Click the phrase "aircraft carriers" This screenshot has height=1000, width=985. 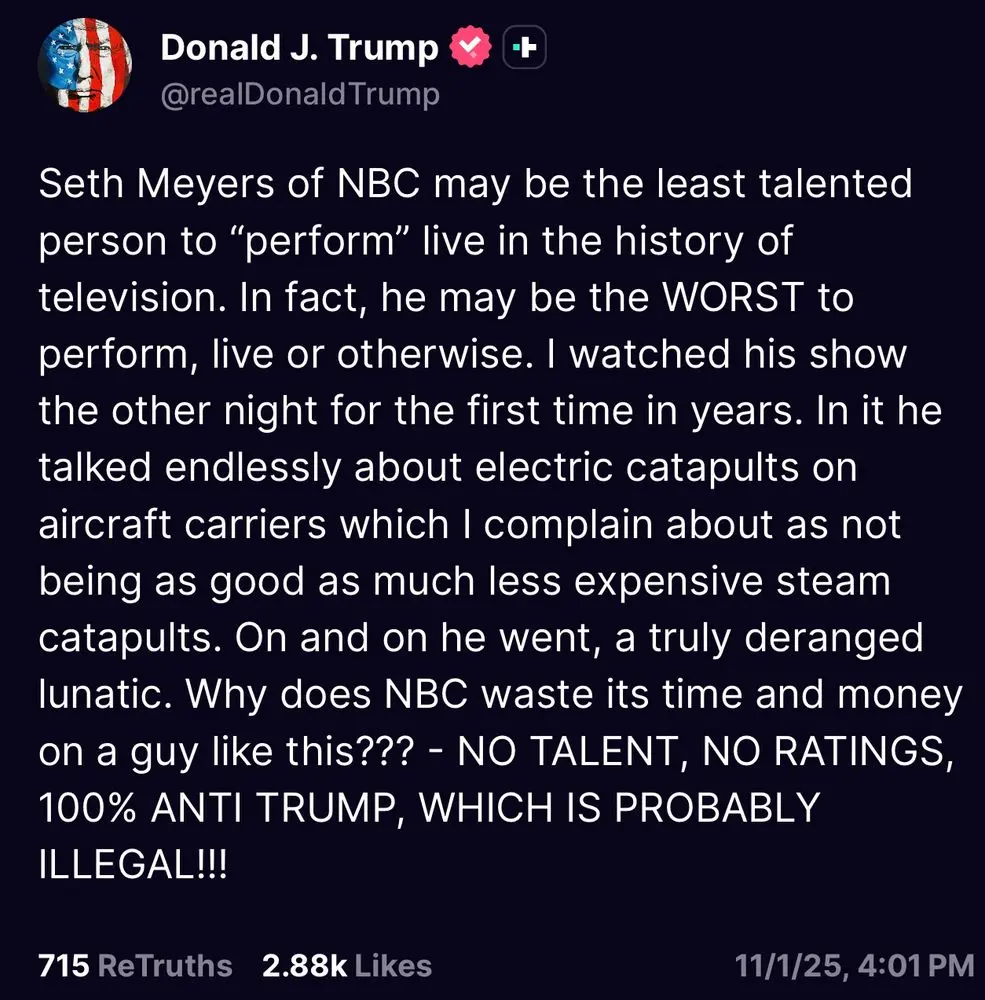pyautogui.click(x=184, y=525)
